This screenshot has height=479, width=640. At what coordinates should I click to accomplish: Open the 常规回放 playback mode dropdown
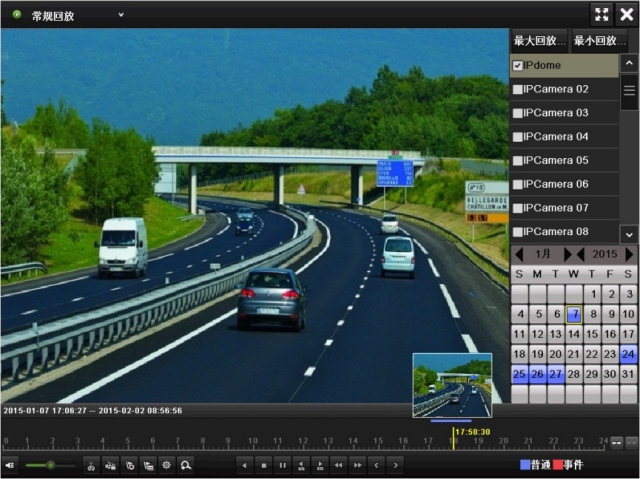point(121,15)
